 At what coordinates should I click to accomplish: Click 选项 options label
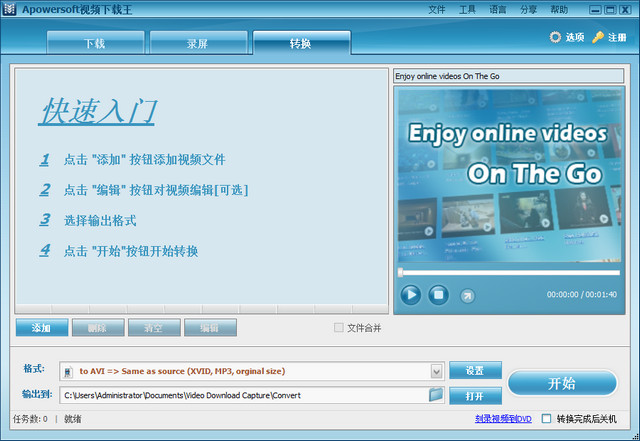tap(575, 38)
